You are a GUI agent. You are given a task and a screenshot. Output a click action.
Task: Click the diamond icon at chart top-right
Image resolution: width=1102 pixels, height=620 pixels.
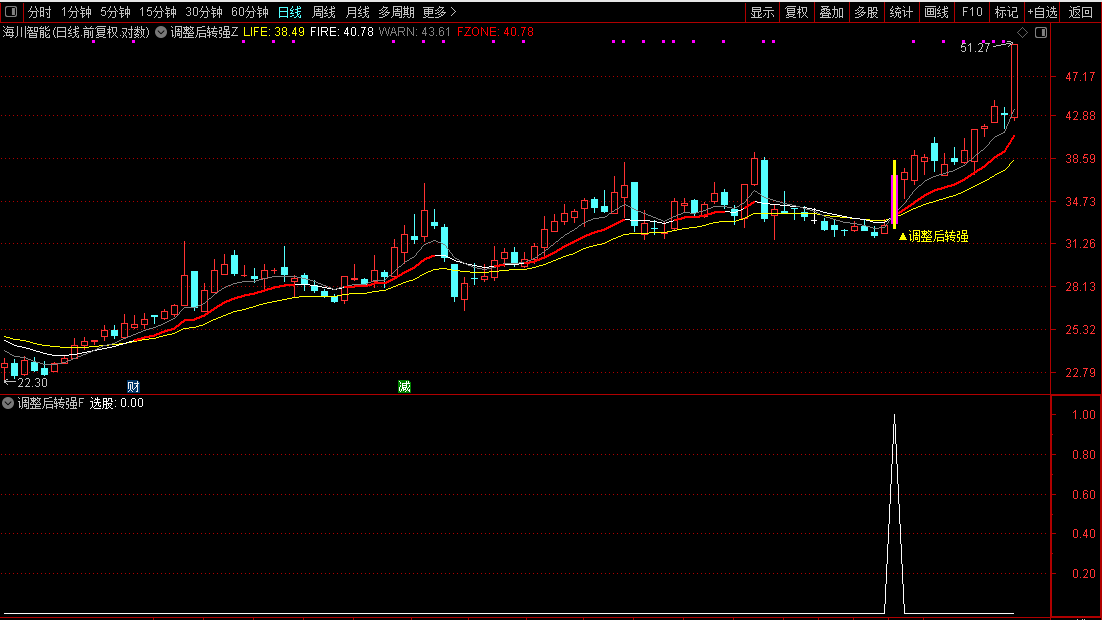(1023, 32)
